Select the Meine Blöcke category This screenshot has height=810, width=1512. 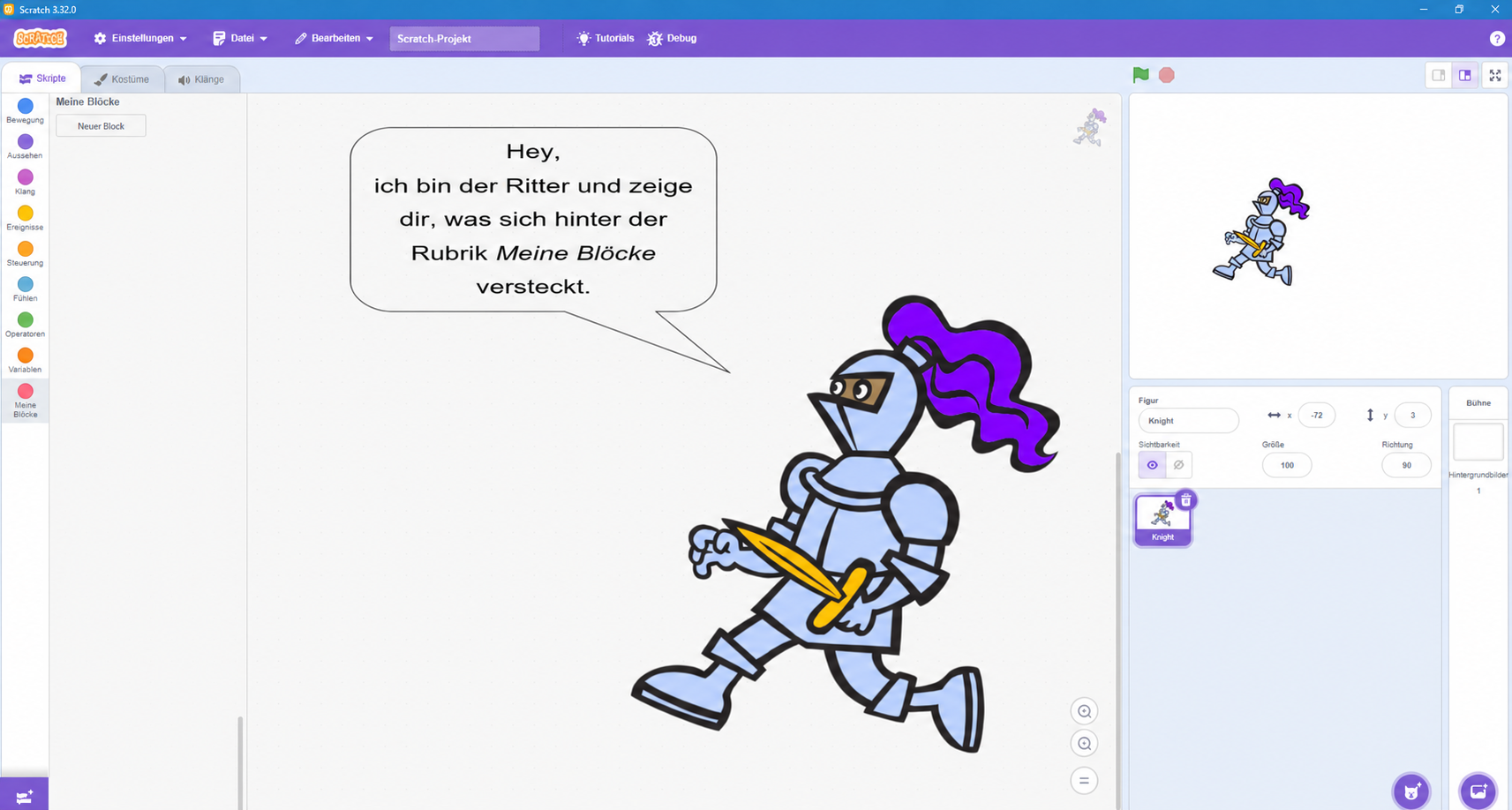(x=25, y=401)
